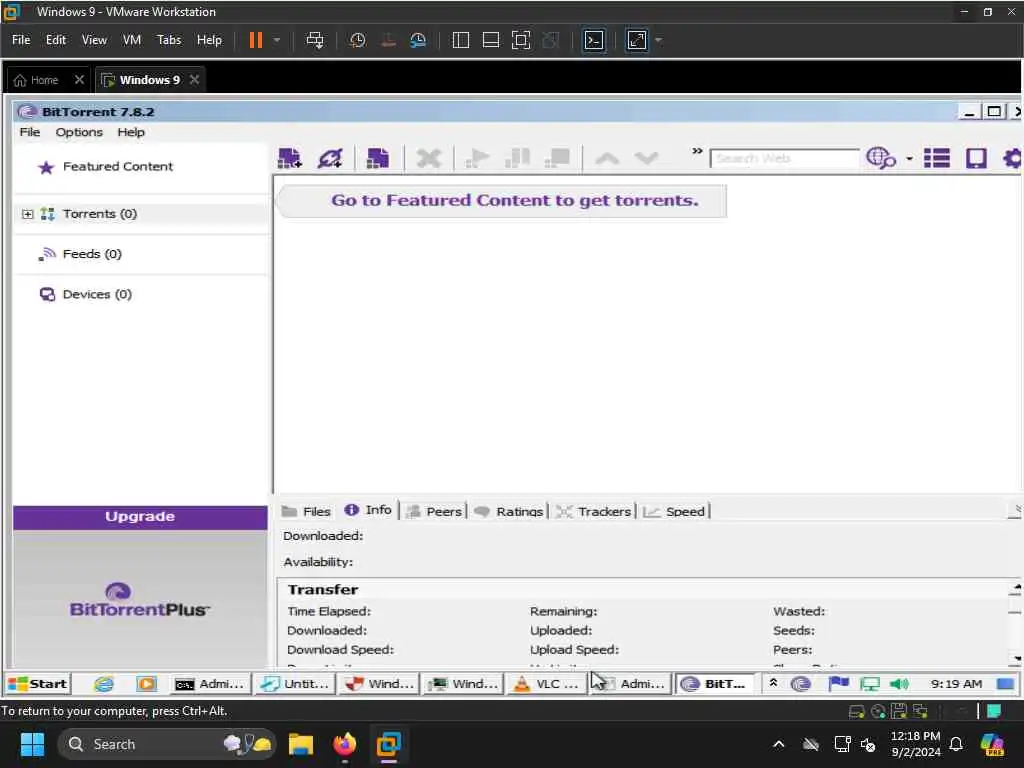Open BitTorrent preferences gear icon

[1012, 159]
